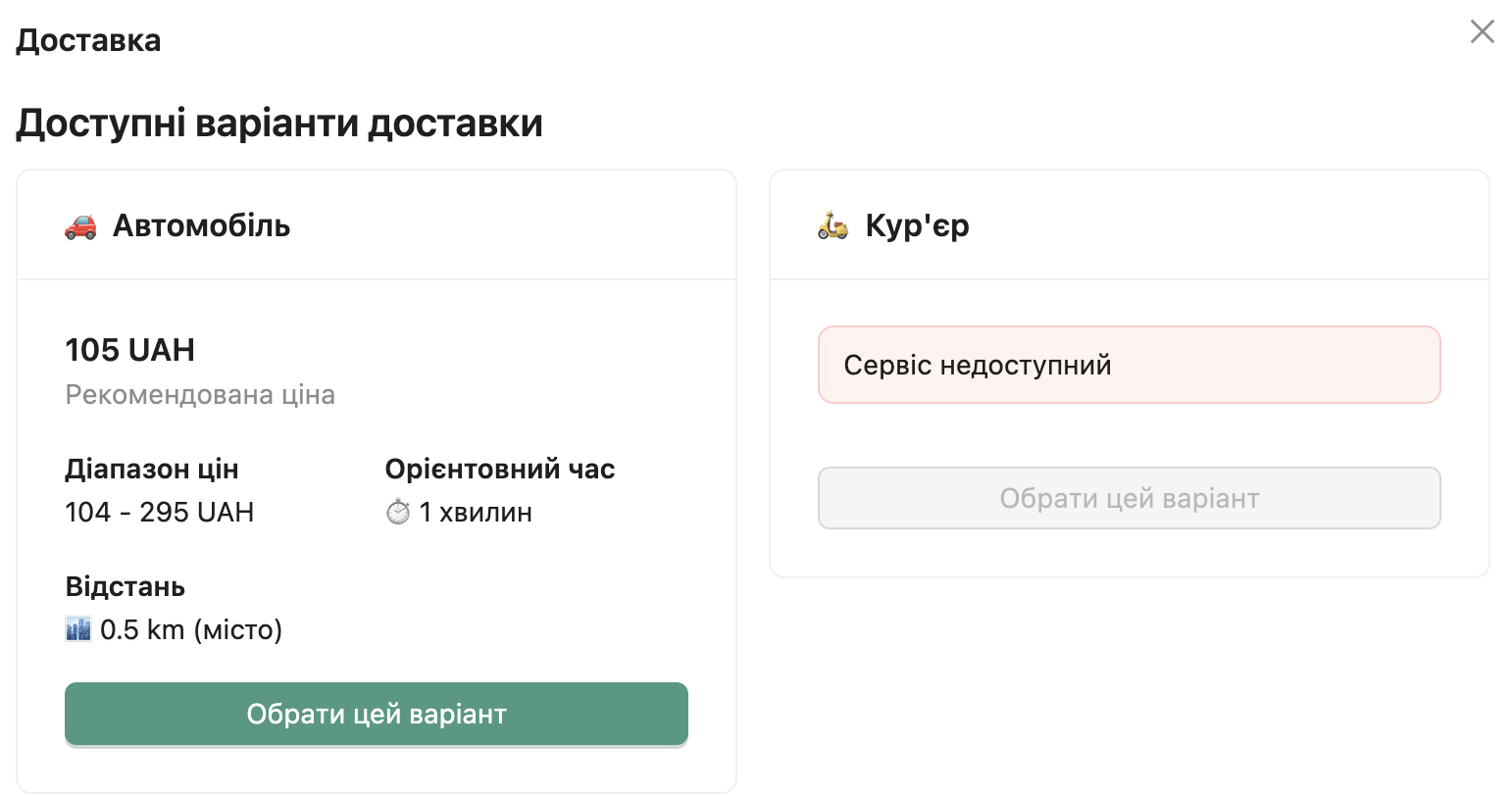1512x796 pixels.
Task: Click the disabled Обрати цей варіант button
Action: [x=1129, y=498]
